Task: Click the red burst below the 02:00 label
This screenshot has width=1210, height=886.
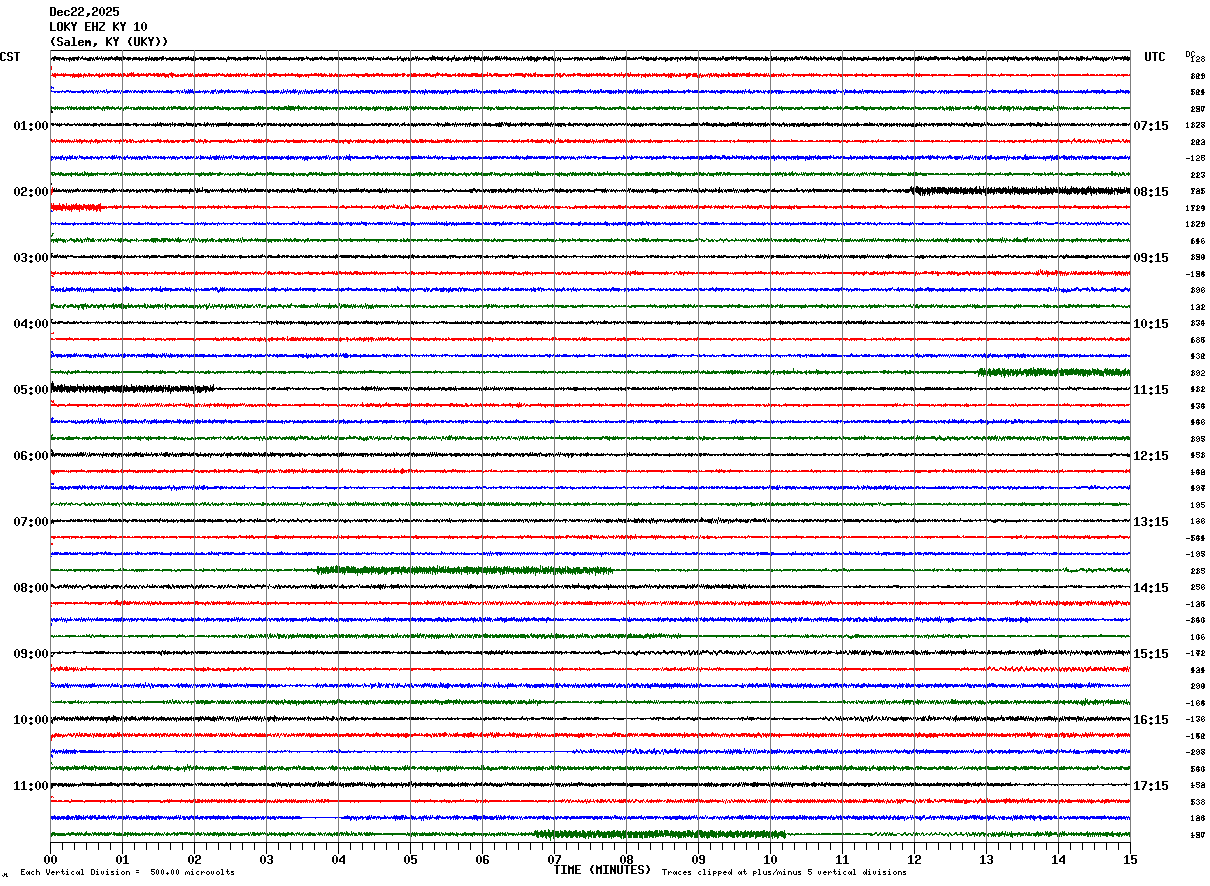Action: [x=77, y=207]
